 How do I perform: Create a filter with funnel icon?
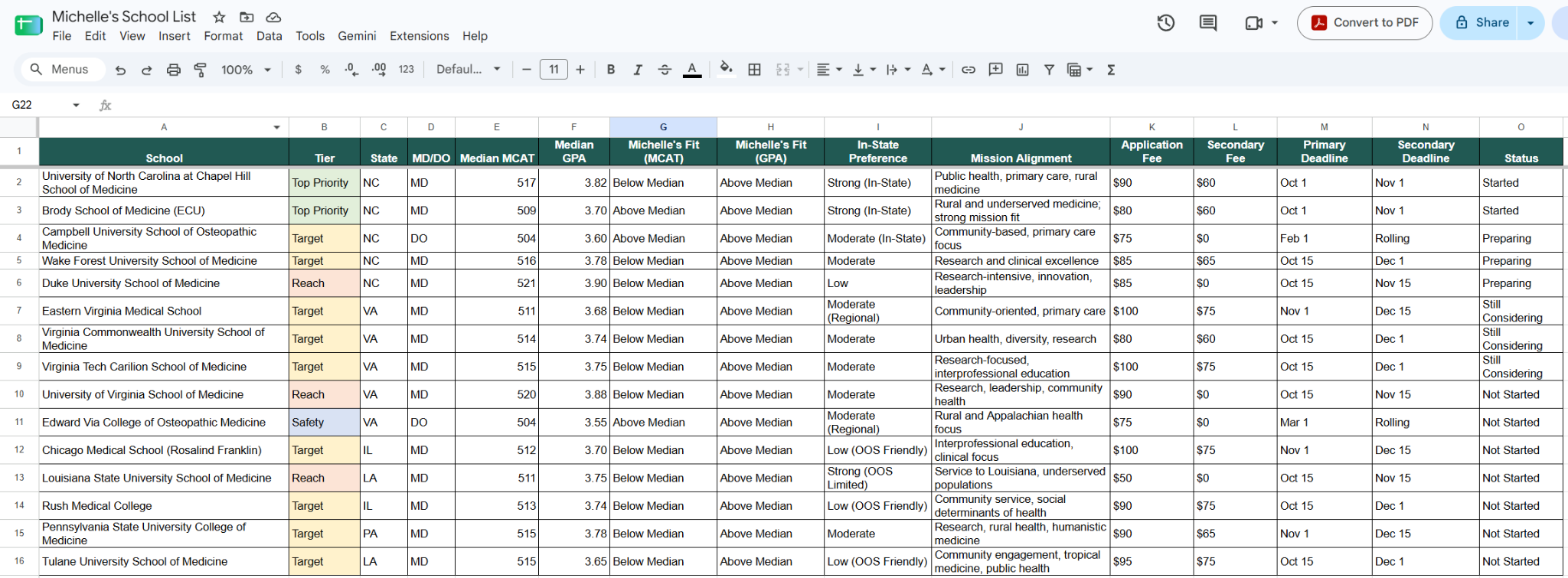1049,70
